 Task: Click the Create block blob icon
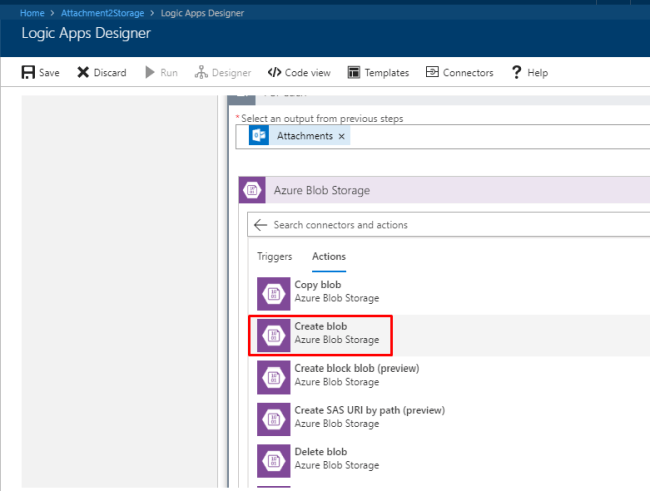pyautogui.click(x=274, y=377)
